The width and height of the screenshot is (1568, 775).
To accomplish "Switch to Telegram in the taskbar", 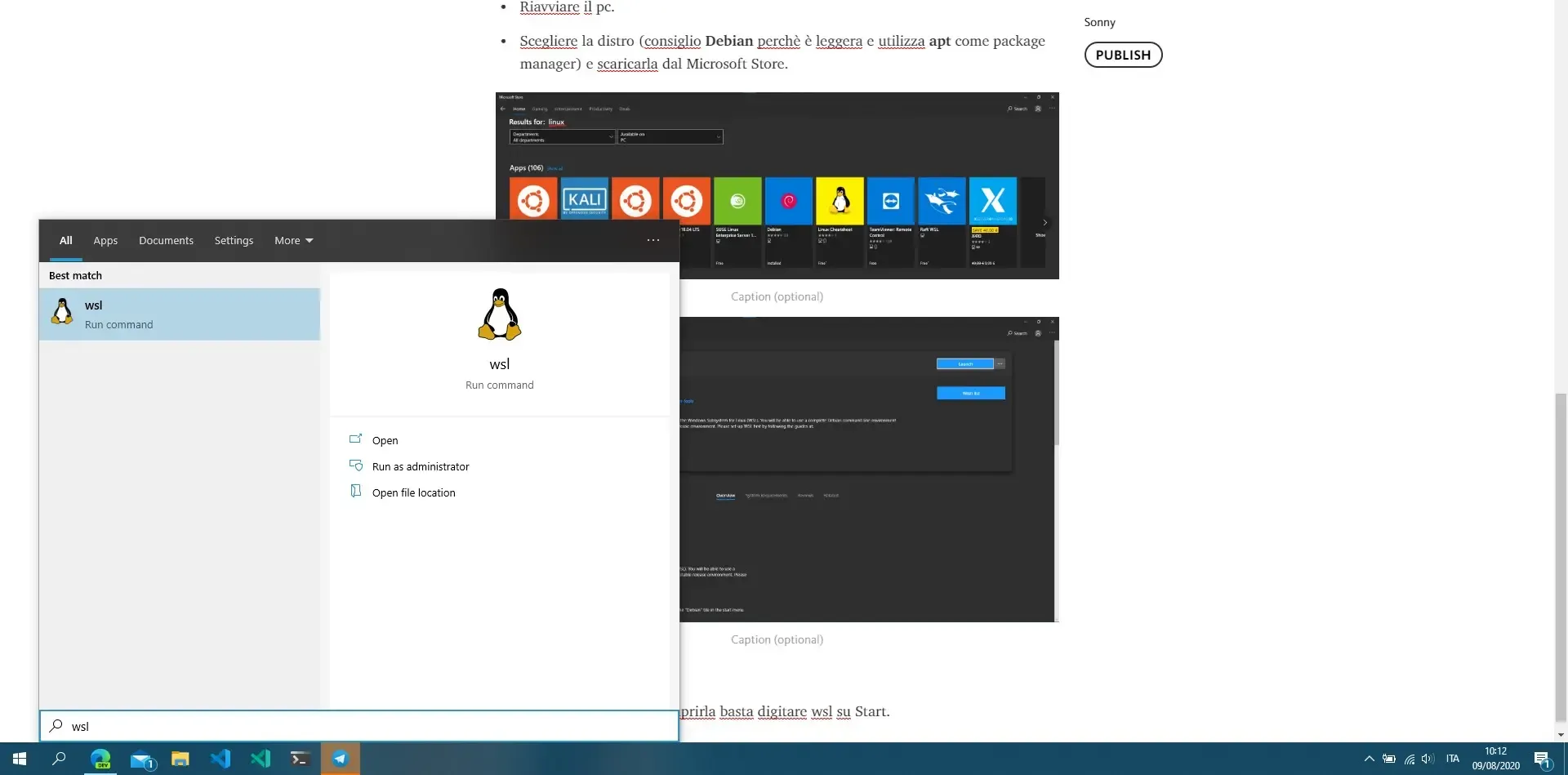I will point(340,759).
